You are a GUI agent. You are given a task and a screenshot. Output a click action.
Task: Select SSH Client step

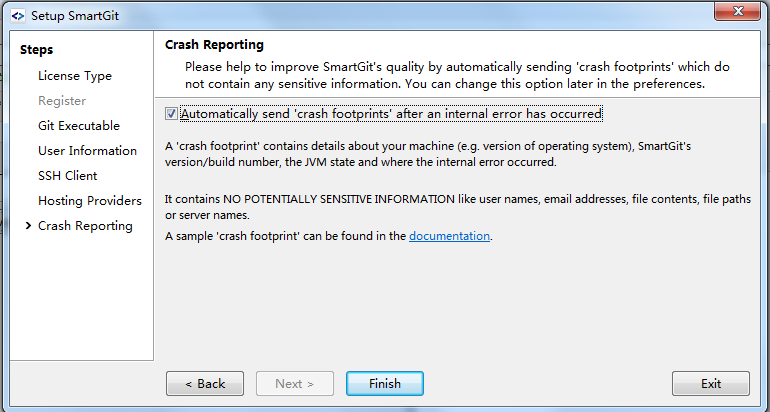[x=67, y=176]
